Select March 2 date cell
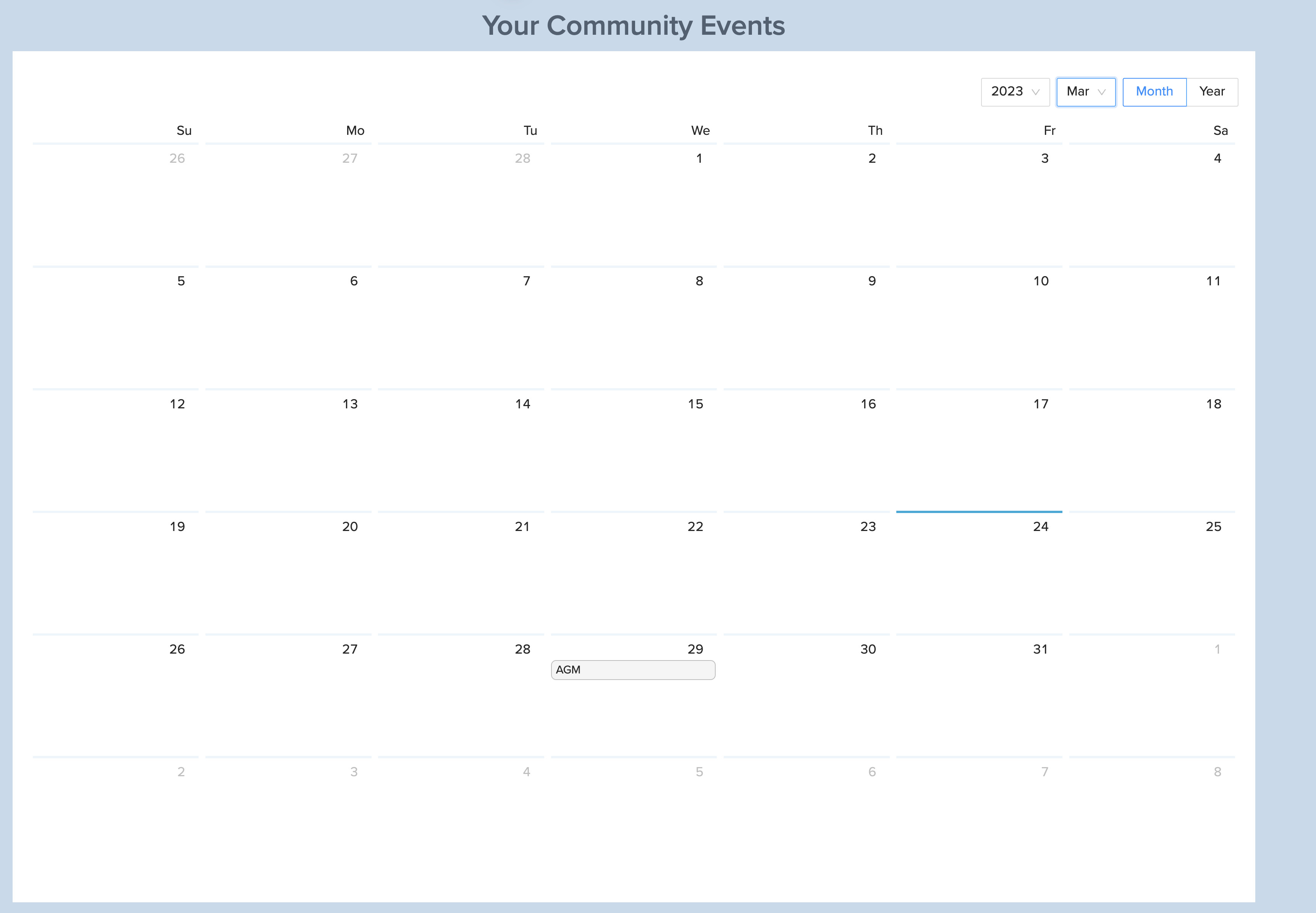 (807, 204)
